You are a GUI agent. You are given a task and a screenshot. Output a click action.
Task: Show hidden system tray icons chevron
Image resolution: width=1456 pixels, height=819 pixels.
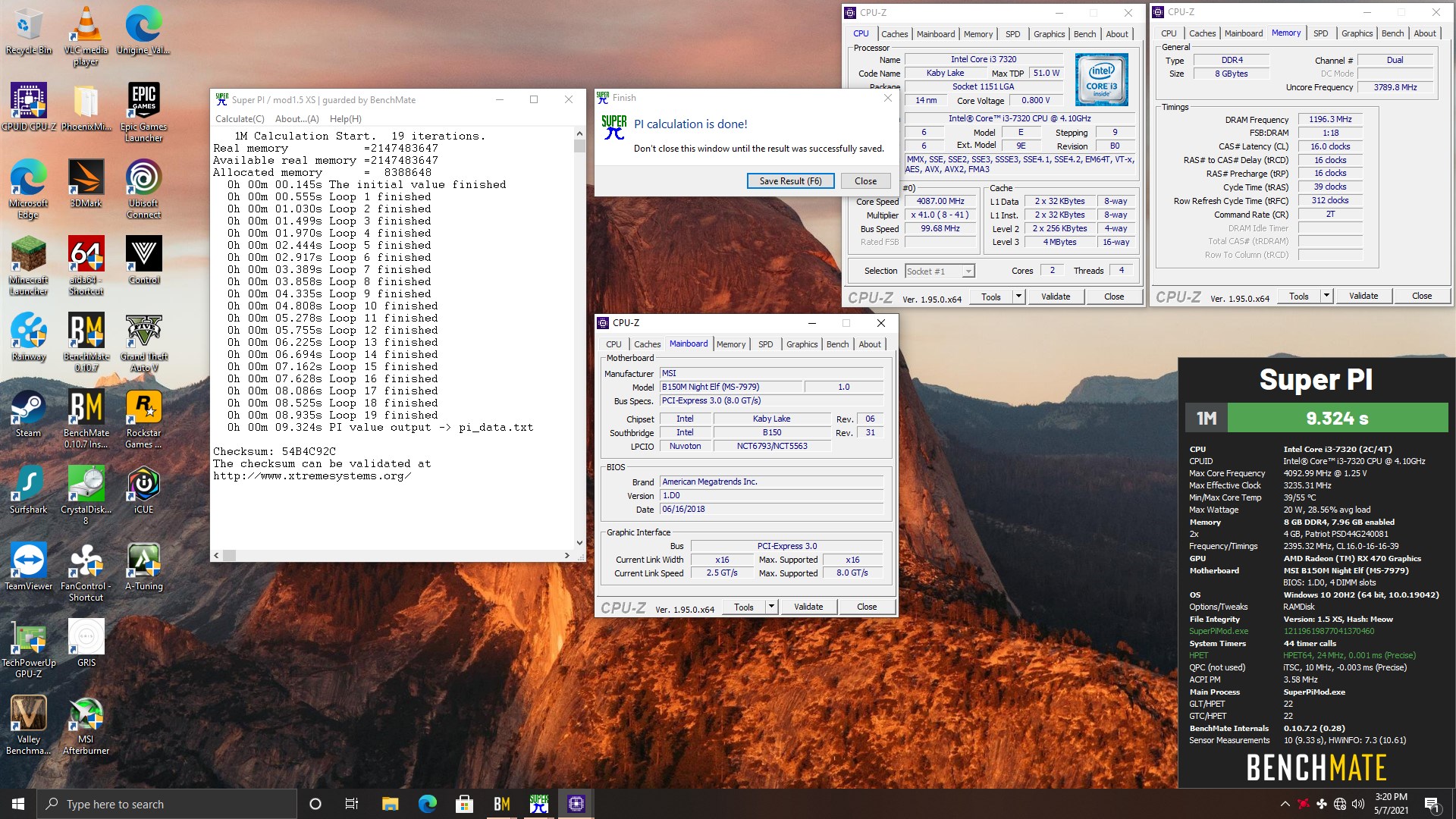(1285, 804)
